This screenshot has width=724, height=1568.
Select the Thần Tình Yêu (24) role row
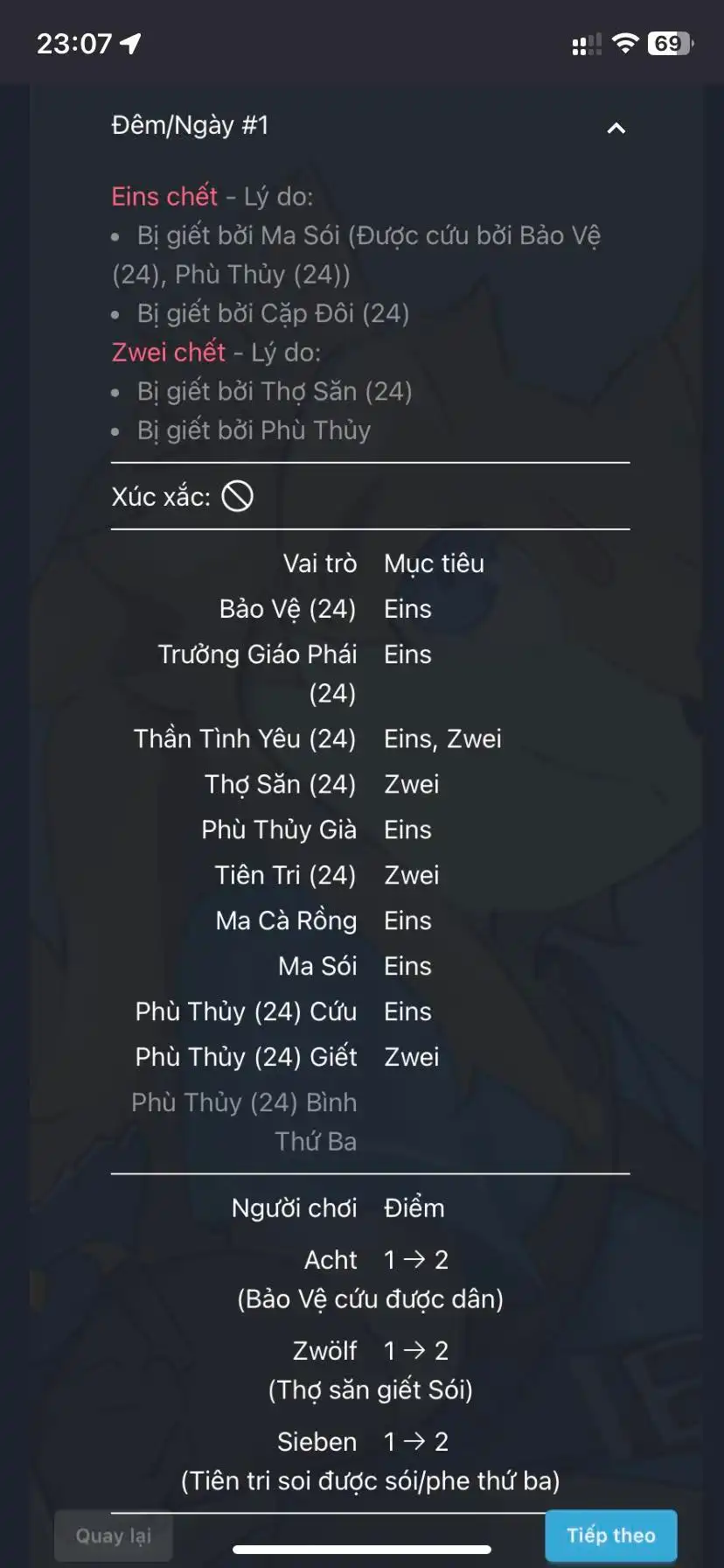click(x=245, y=738)
